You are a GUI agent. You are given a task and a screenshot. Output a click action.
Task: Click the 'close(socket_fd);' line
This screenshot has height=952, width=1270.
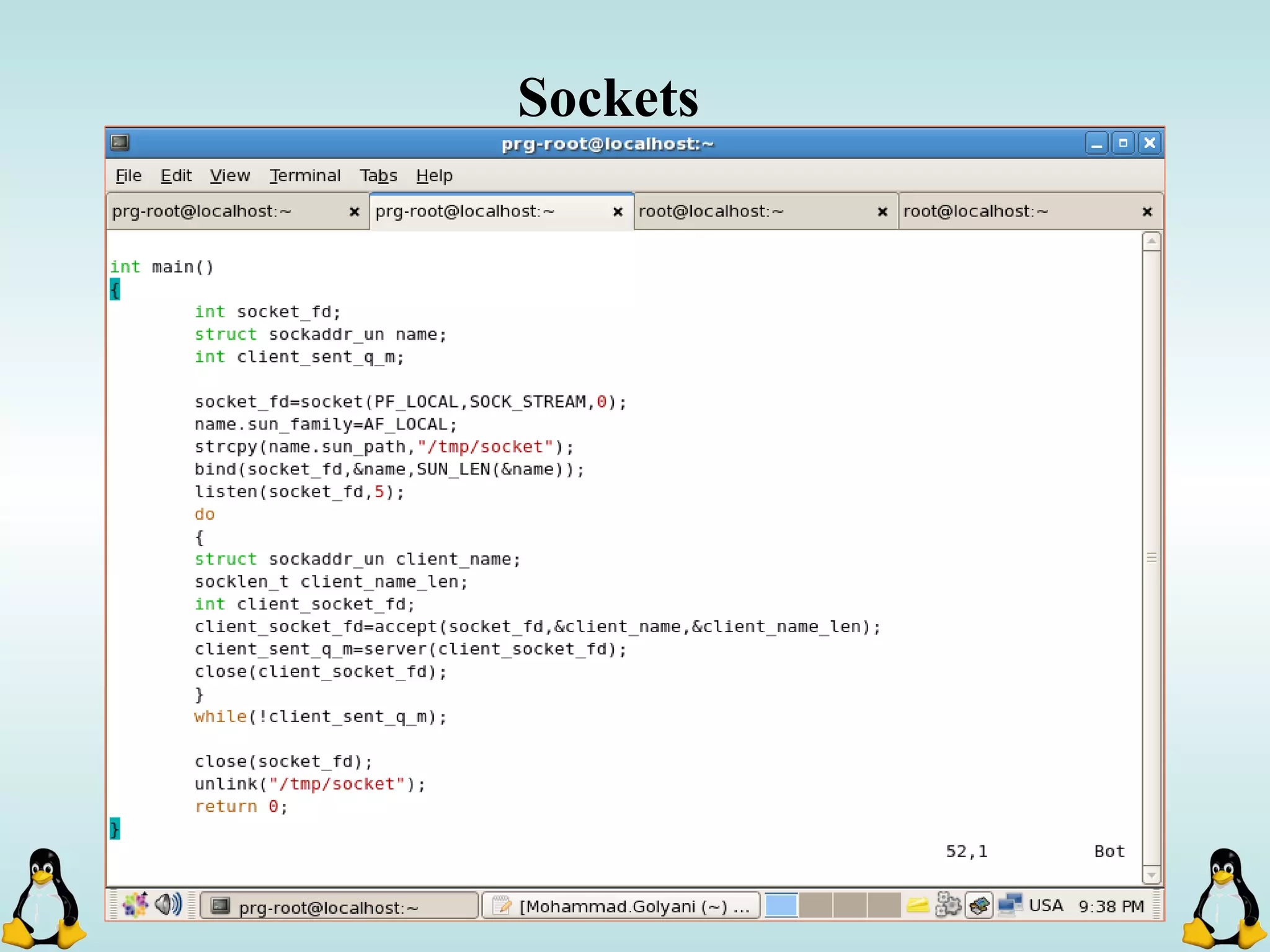pos(284,762)
